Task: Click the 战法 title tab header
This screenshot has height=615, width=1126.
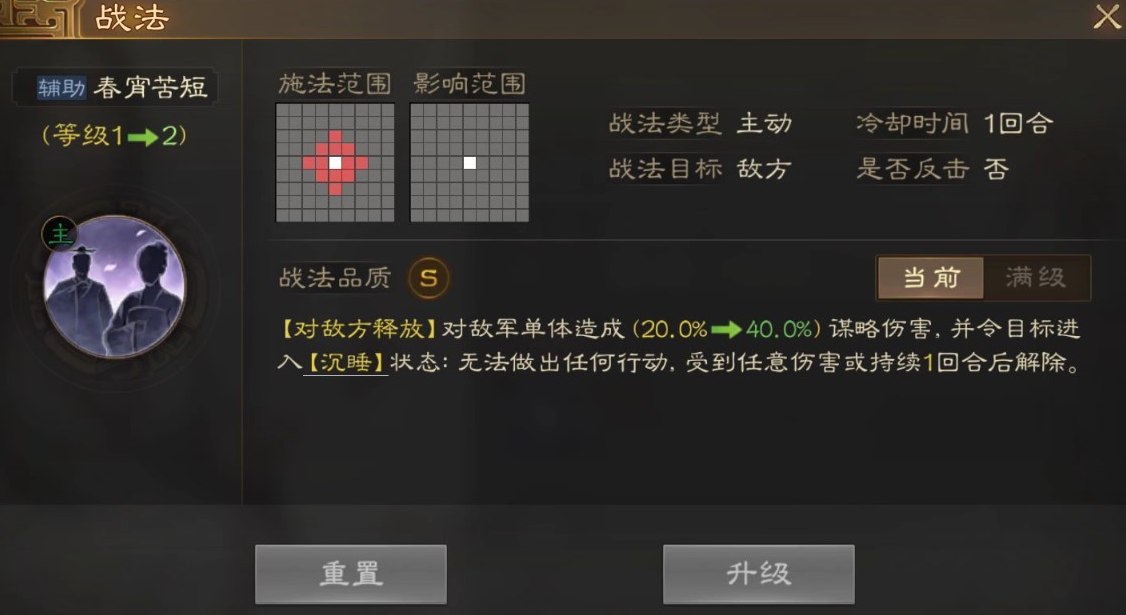Action: point(132,18)
